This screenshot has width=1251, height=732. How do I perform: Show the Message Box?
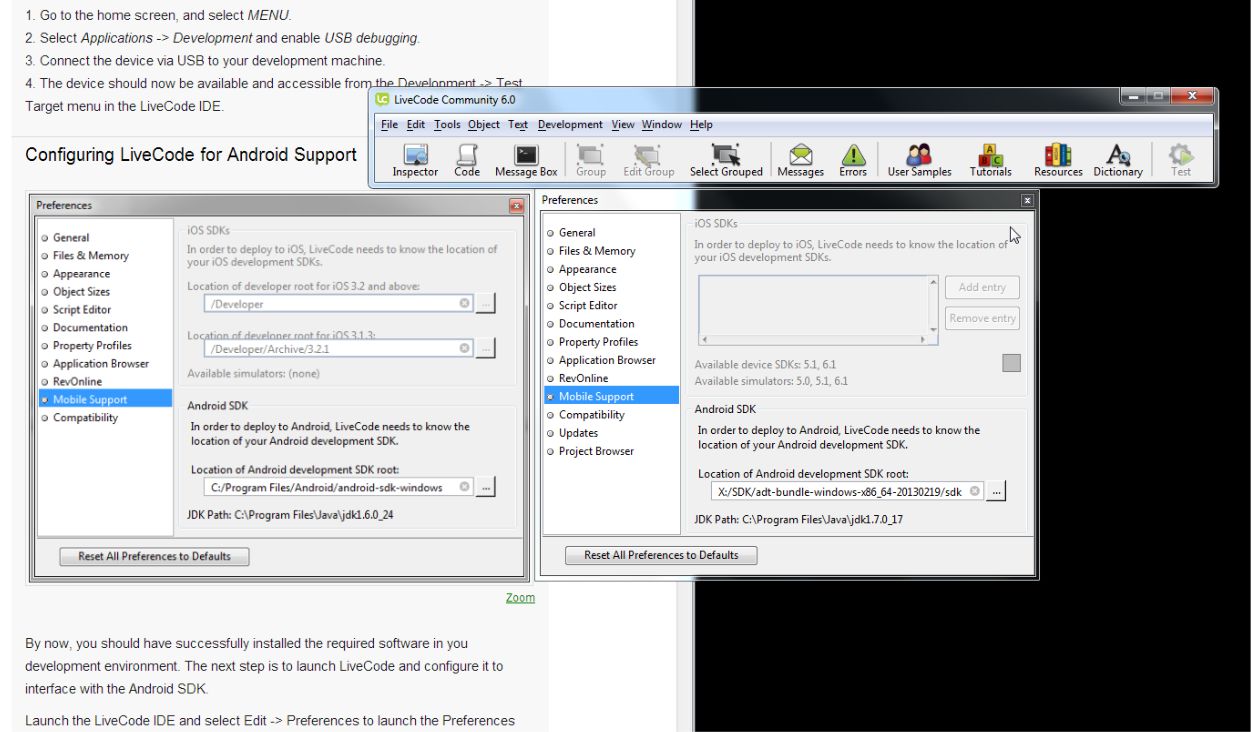pyautogui.click(x=526, y=160)
